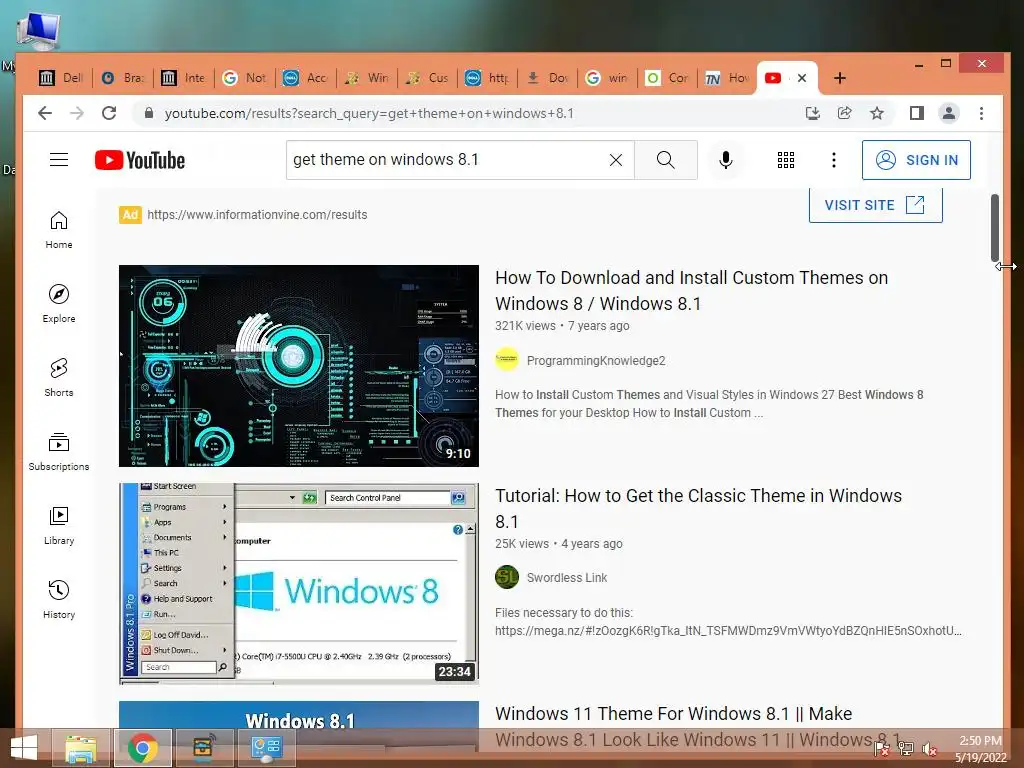Click the VISIT SITE ad button
Screen dimensions: 1024x768
pyautogui.click(x=876, y=205)
